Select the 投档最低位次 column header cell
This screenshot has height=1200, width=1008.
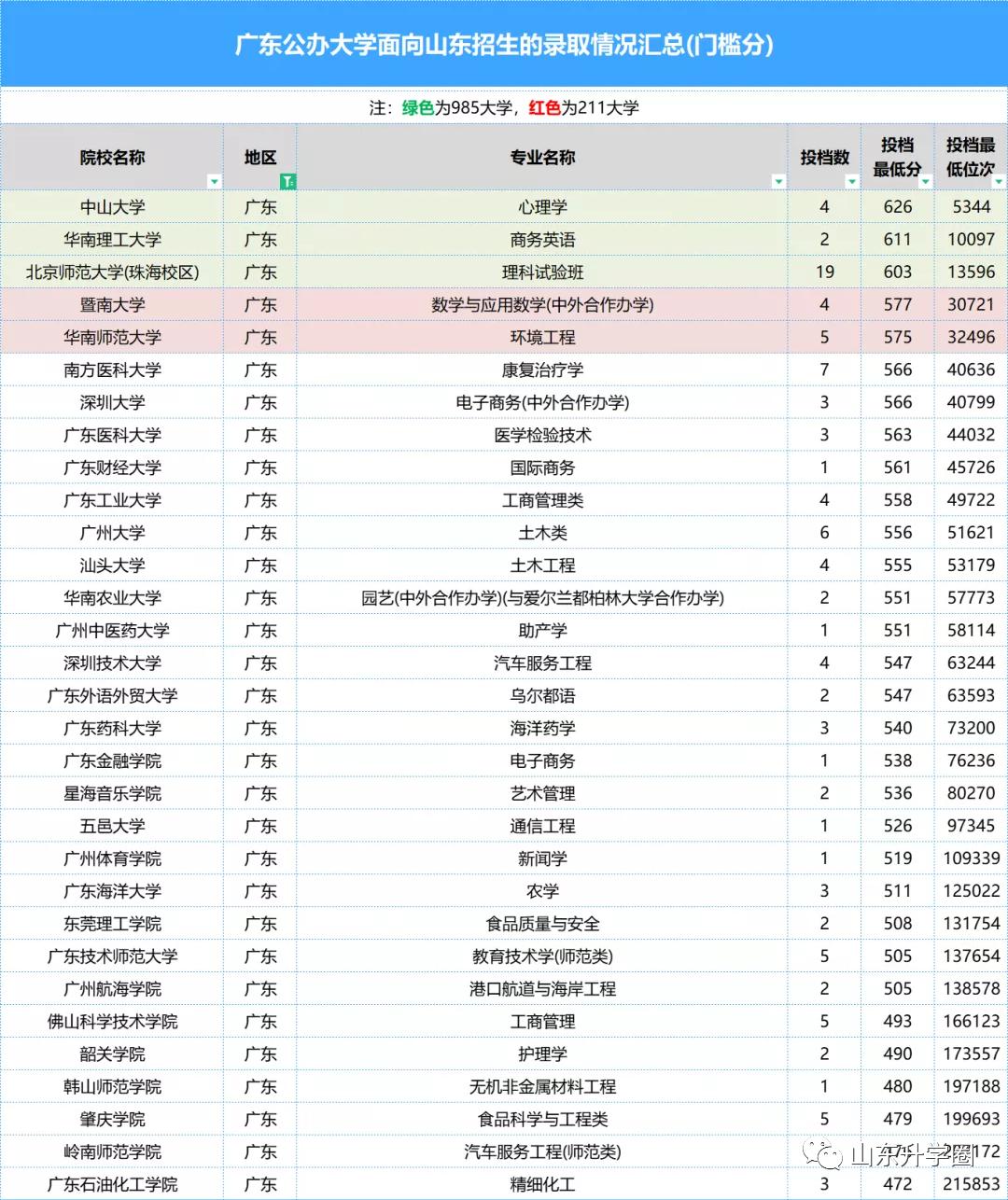pos(971,157)
